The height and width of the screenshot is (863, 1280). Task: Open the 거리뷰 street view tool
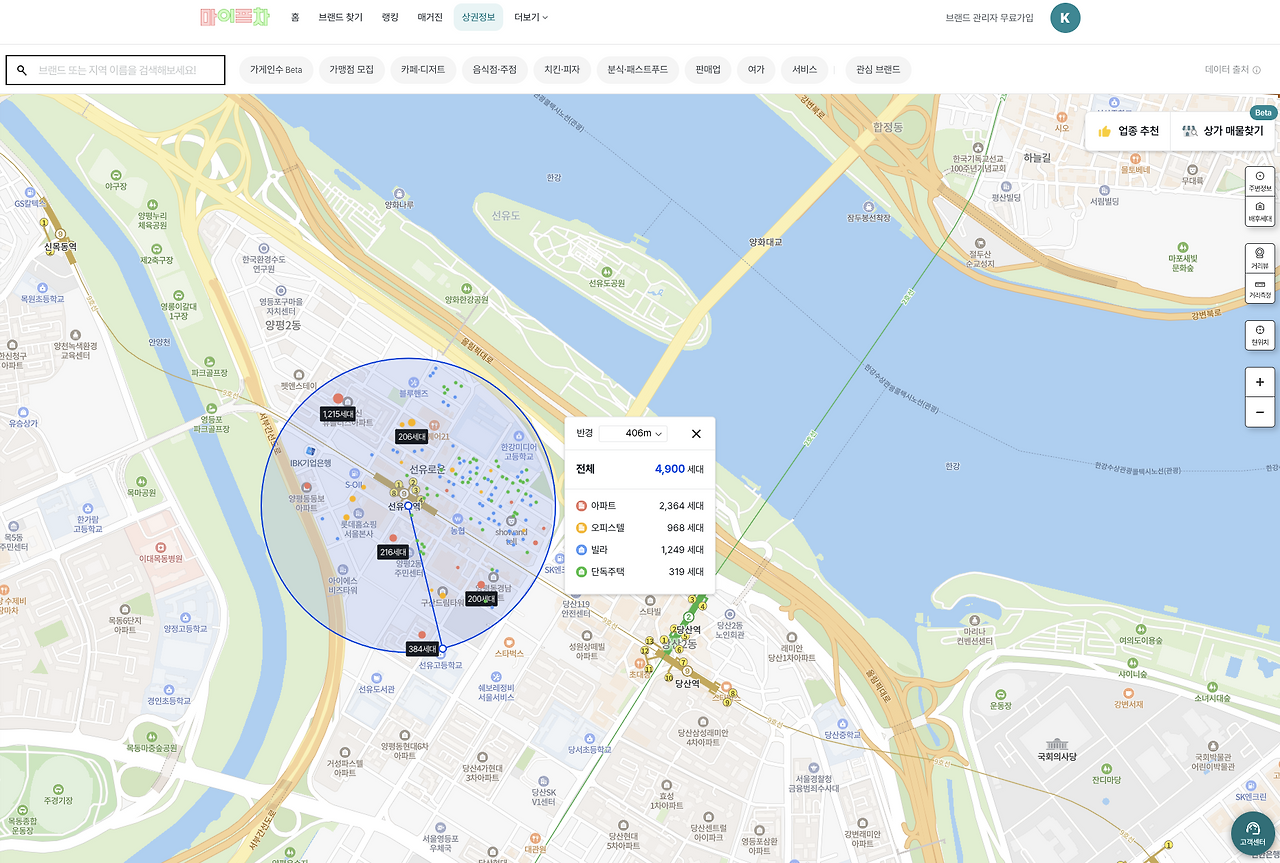(1259, 259)
